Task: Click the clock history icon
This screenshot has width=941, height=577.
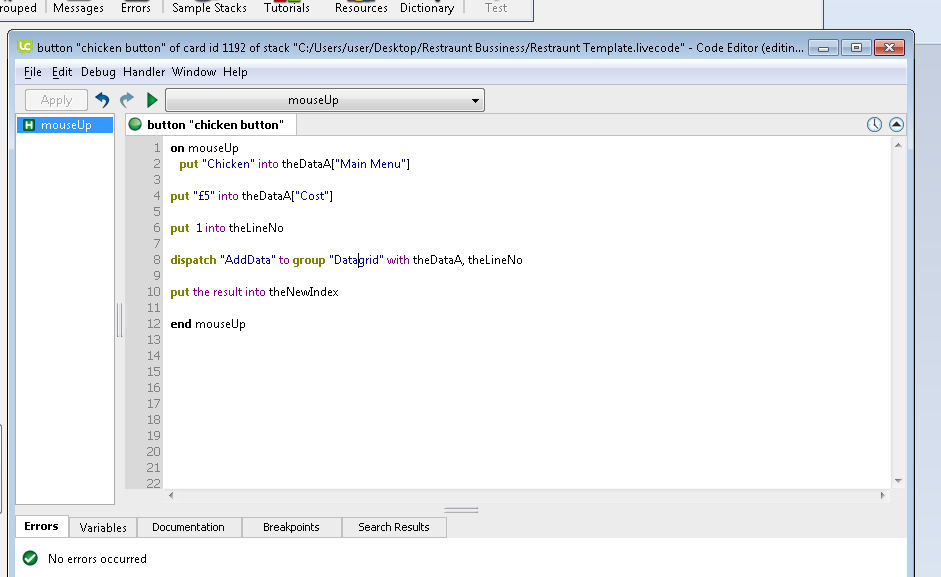Action: click(874, 125)
